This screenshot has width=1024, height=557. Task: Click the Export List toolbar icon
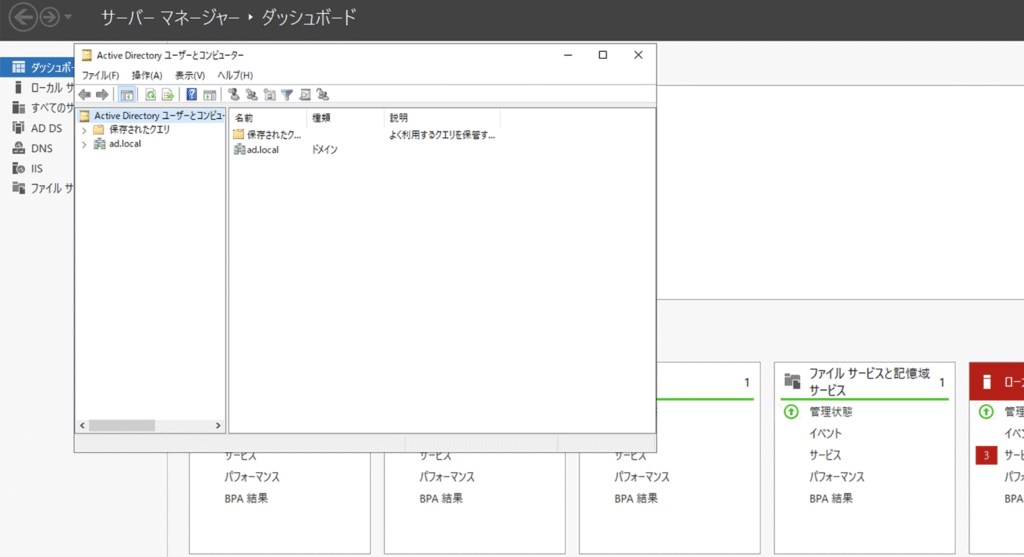(x=168, y=95)
